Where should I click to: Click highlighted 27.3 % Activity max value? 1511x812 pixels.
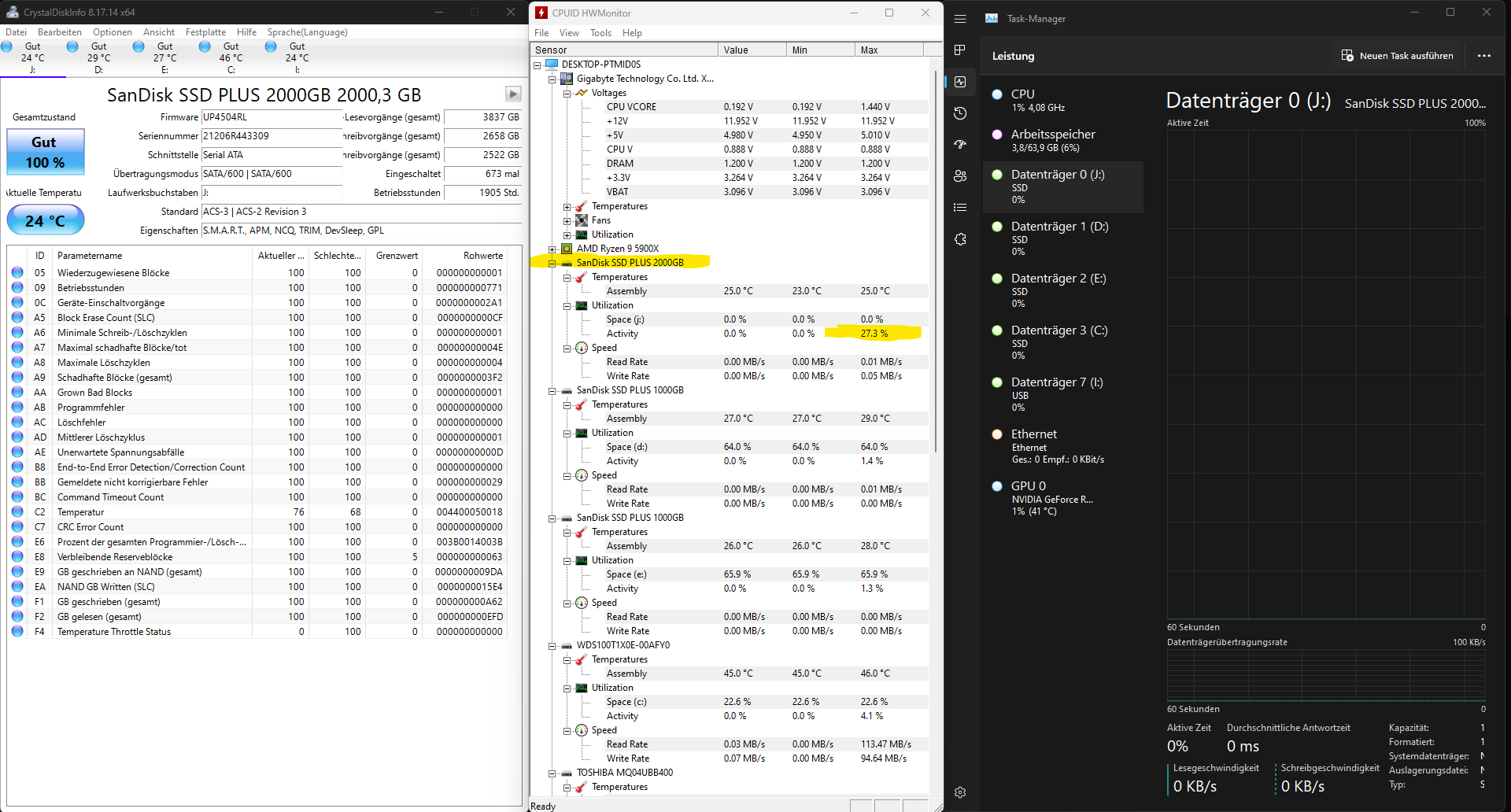pos(874,334)
